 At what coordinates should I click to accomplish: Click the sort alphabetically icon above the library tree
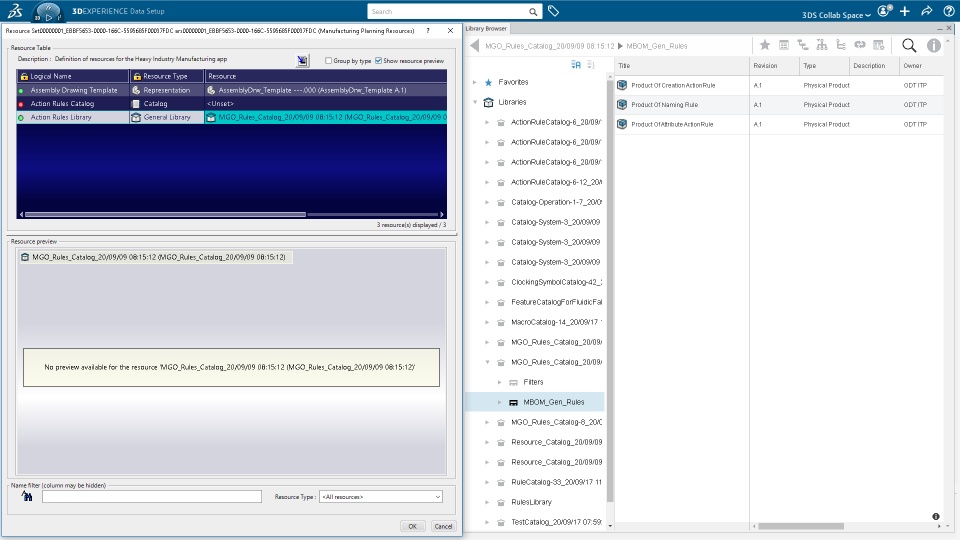click(x=576, y=65)
